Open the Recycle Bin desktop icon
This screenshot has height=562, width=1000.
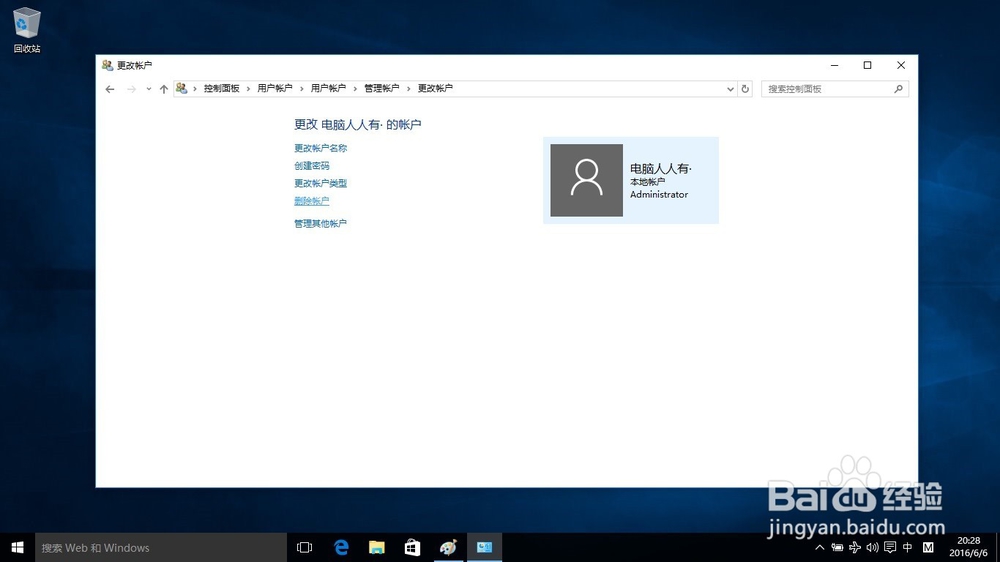[26, 30]
